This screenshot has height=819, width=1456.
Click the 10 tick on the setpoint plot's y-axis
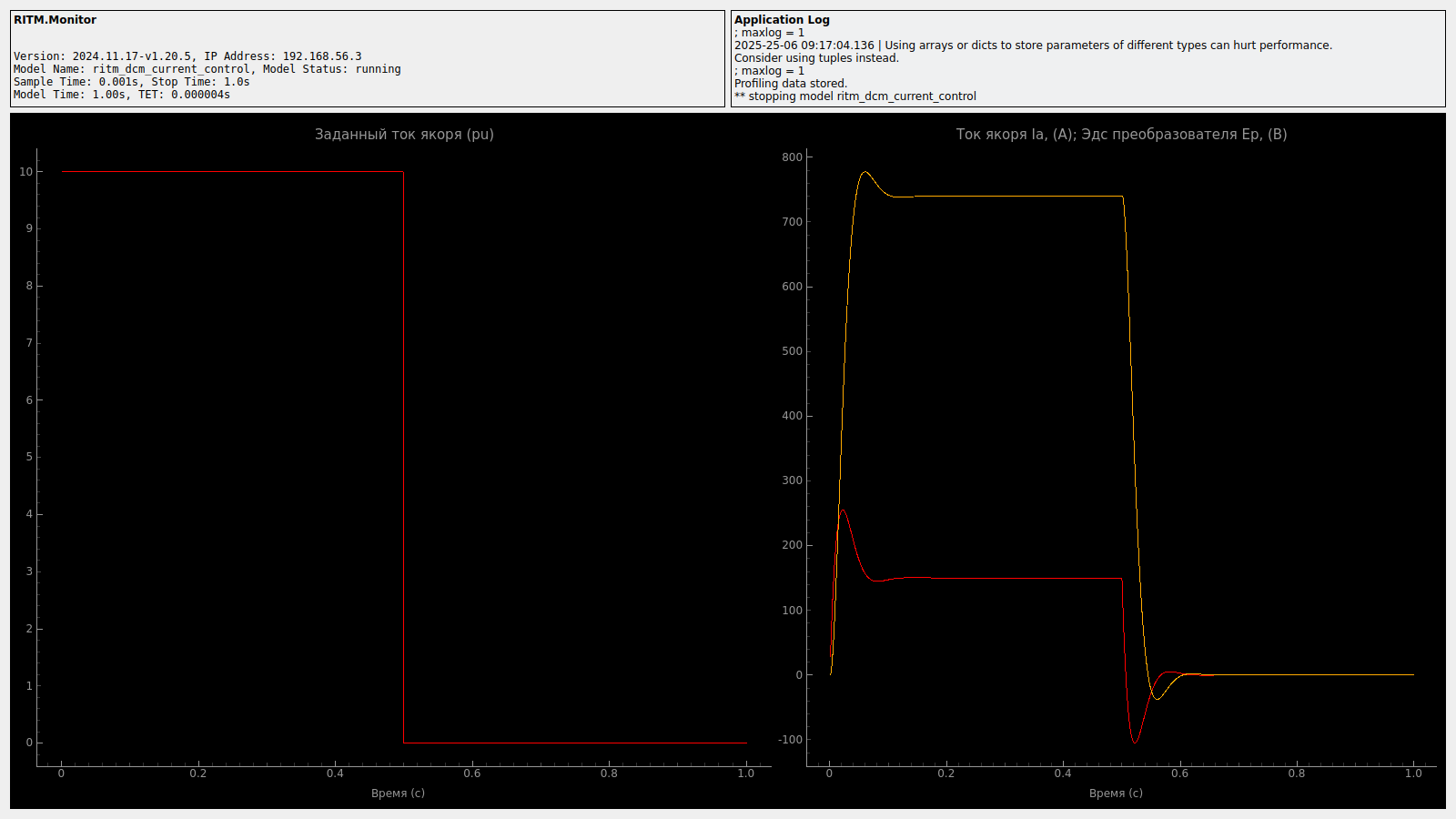tap(25, 172)
